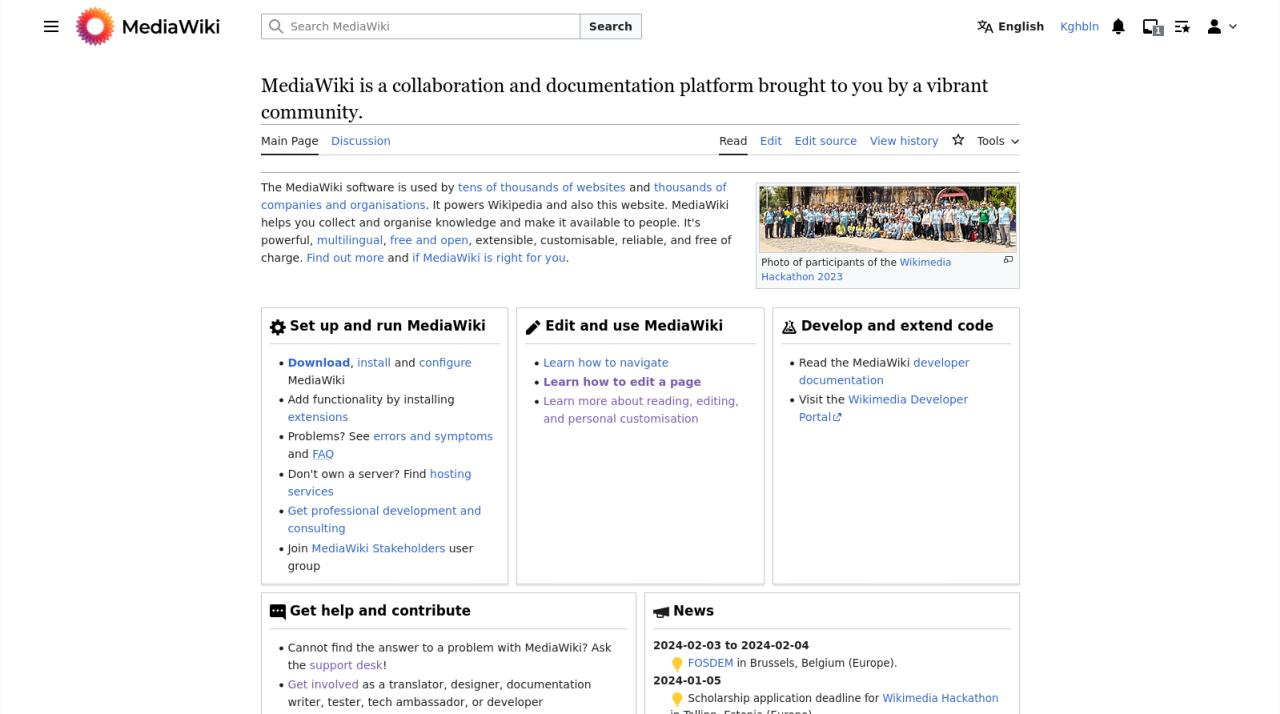Open the Kghbln user page link
1280x714 pixels.
pos(1079,27)
